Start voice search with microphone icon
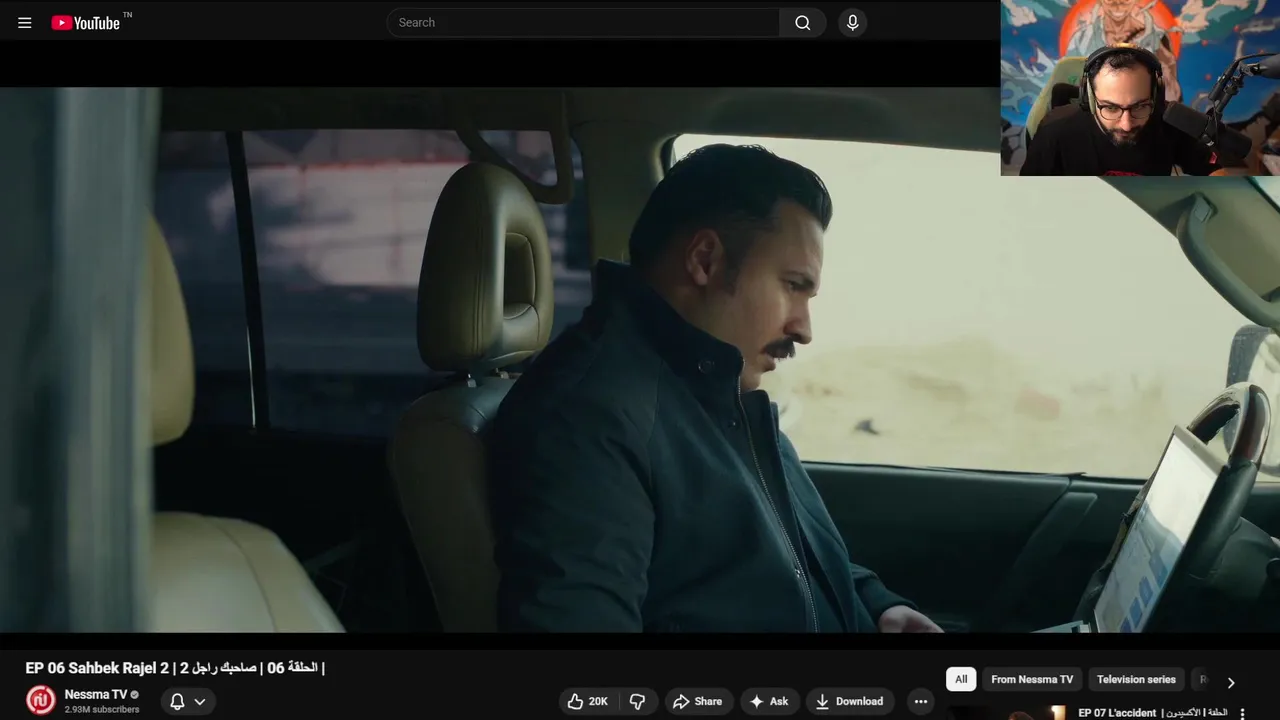The width and height of the screenshot is (1280, 720). [x=852, y=23]
